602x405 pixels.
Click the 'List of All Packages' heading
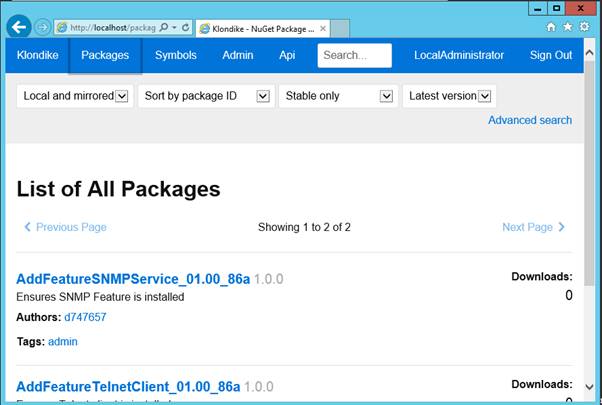[118, 189]
